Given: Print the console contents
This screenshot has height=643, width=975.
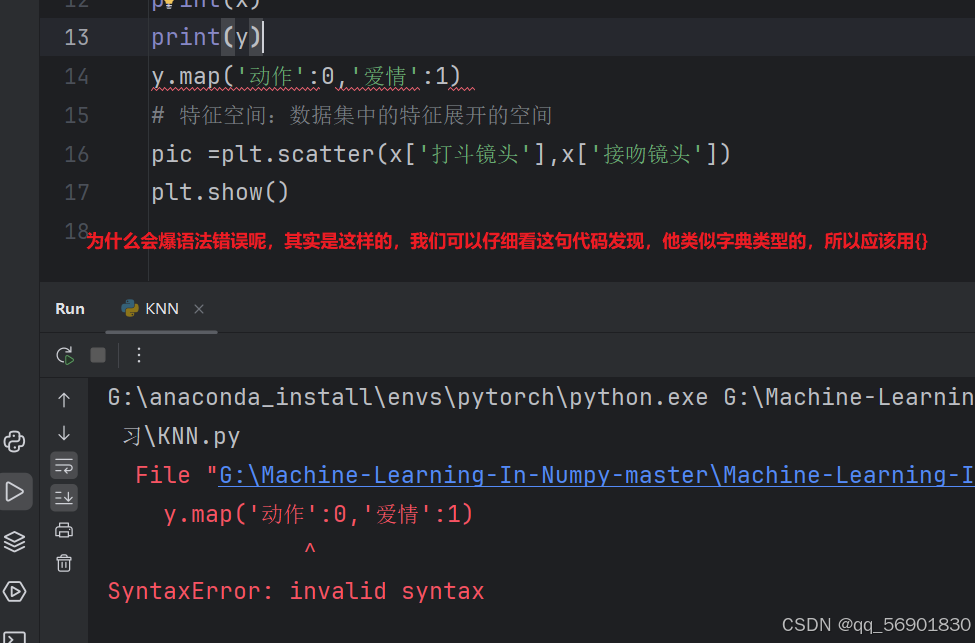Looking at the screenshot, I should pos(64,530).
